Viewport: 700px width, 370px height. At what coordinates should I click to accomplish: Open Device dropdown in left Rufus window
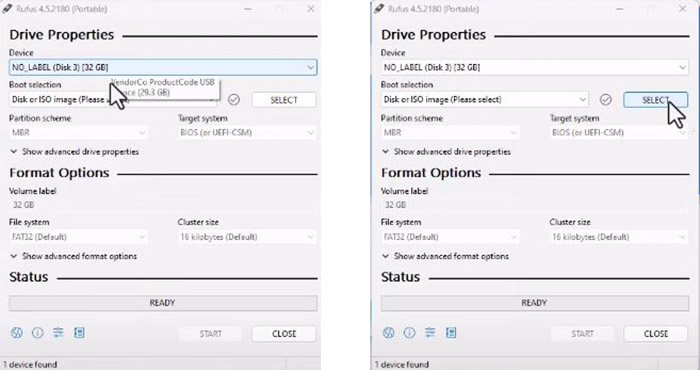point(163,67)
